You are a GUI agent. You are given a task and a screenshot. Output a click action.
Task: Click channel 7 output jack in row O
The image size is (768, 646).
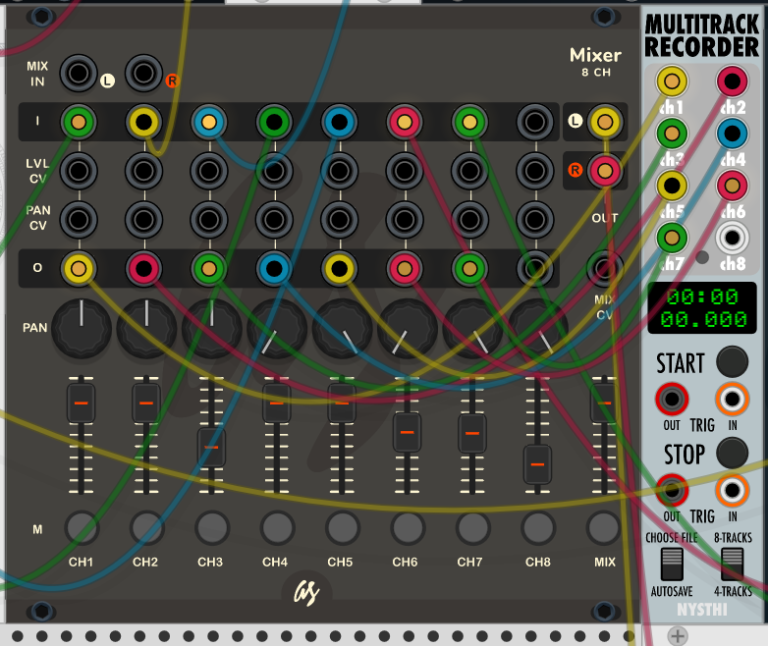click(469, 268)
